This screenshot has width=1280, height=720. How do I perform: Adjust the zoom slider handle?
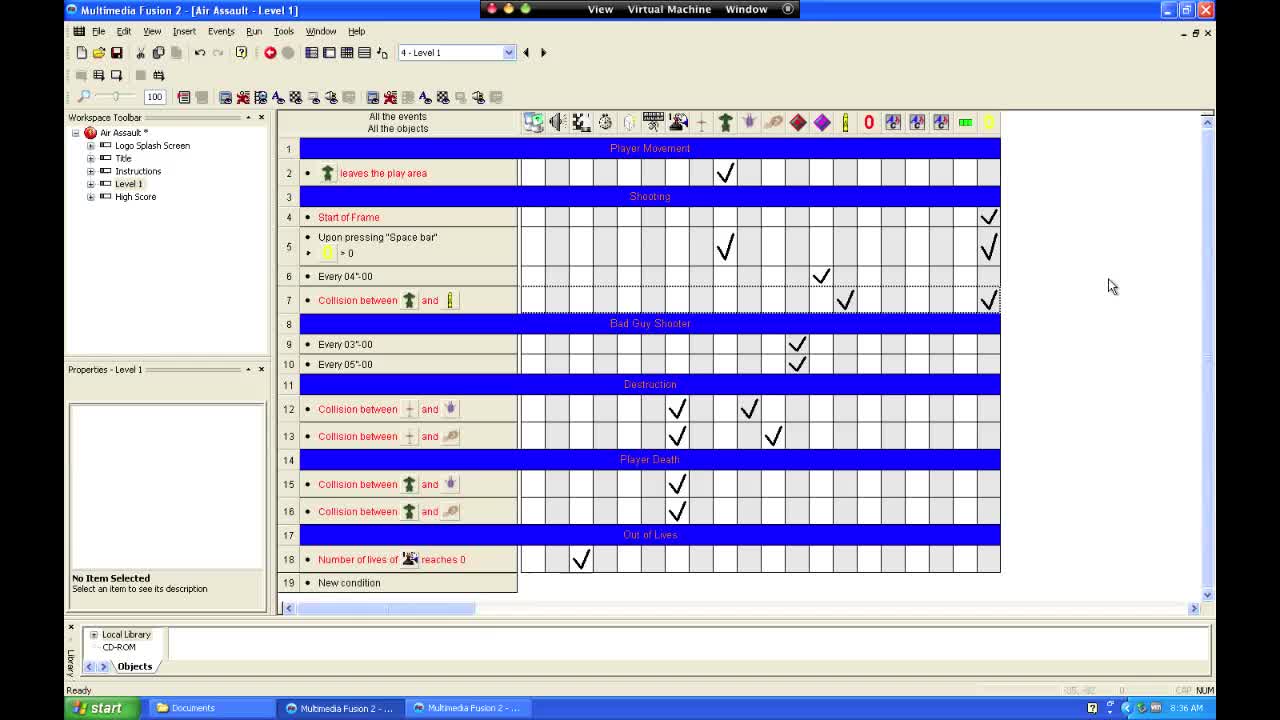(116, 97)
